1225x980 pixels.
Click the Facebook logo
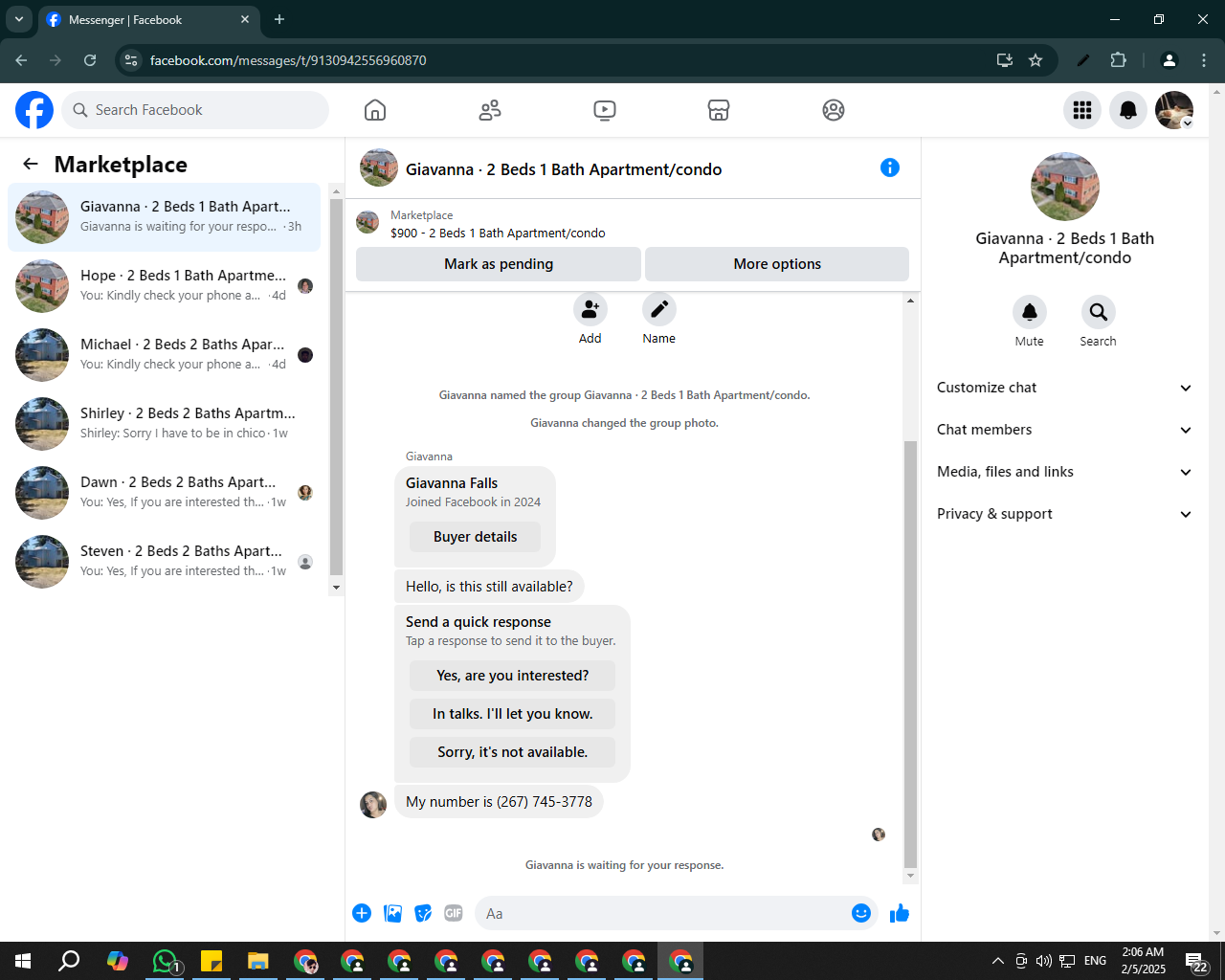click(34, 110)
